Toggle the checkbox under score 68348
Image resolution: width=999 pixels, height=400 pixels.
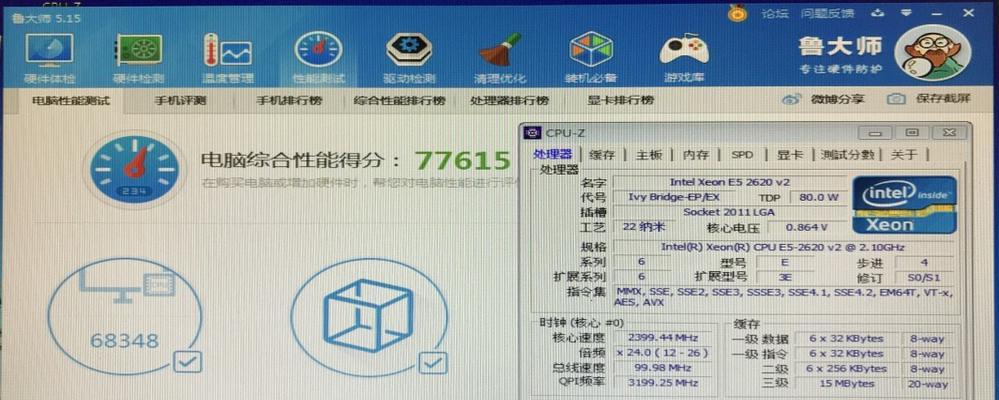(x=188, y=362)
